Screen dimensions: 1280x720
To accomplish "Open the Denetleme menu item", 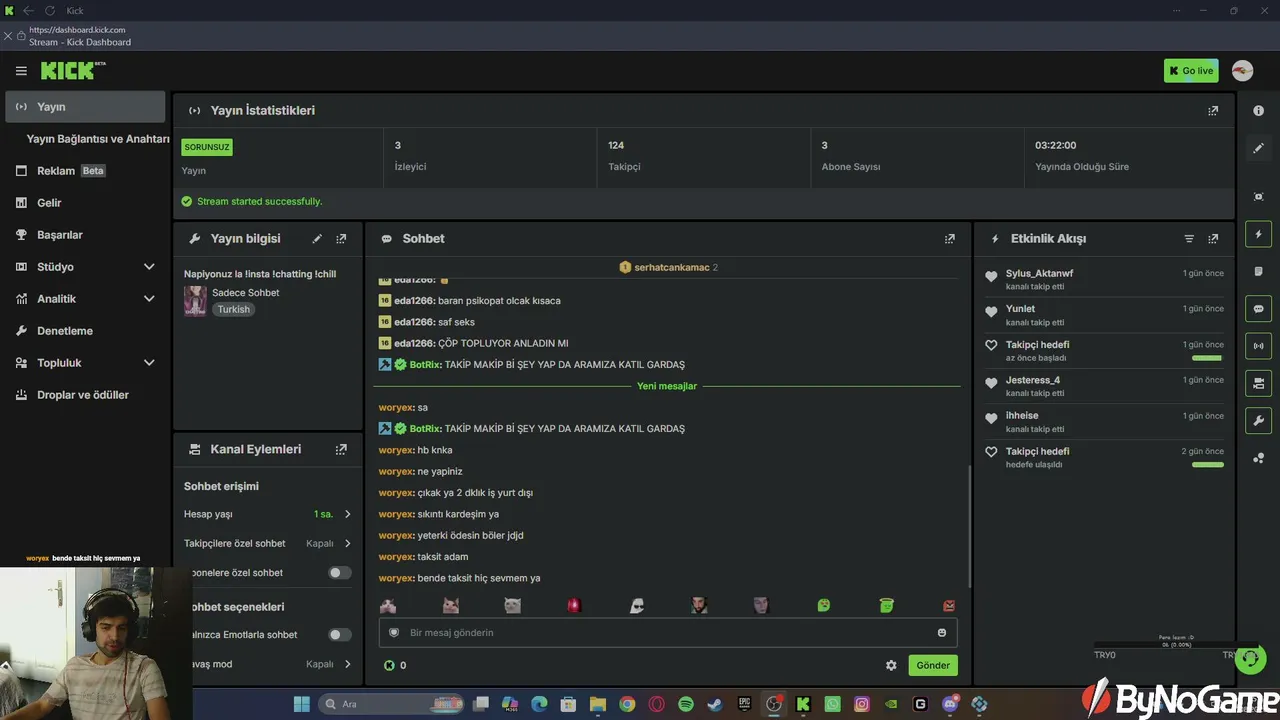I will coord(85,331).
